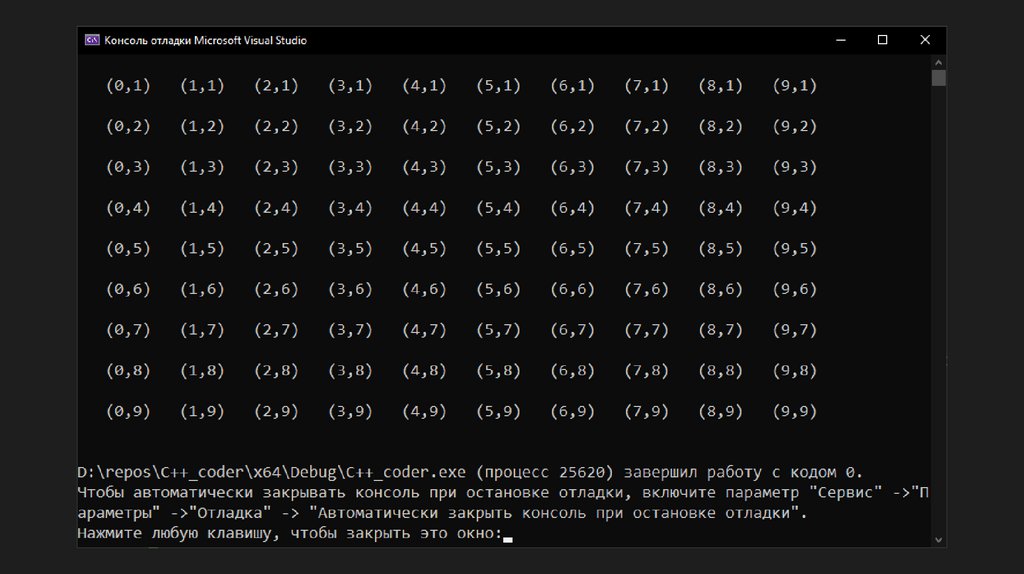Minimize the debug console window
Screen dimensions: 1024x574
[836, 40]
